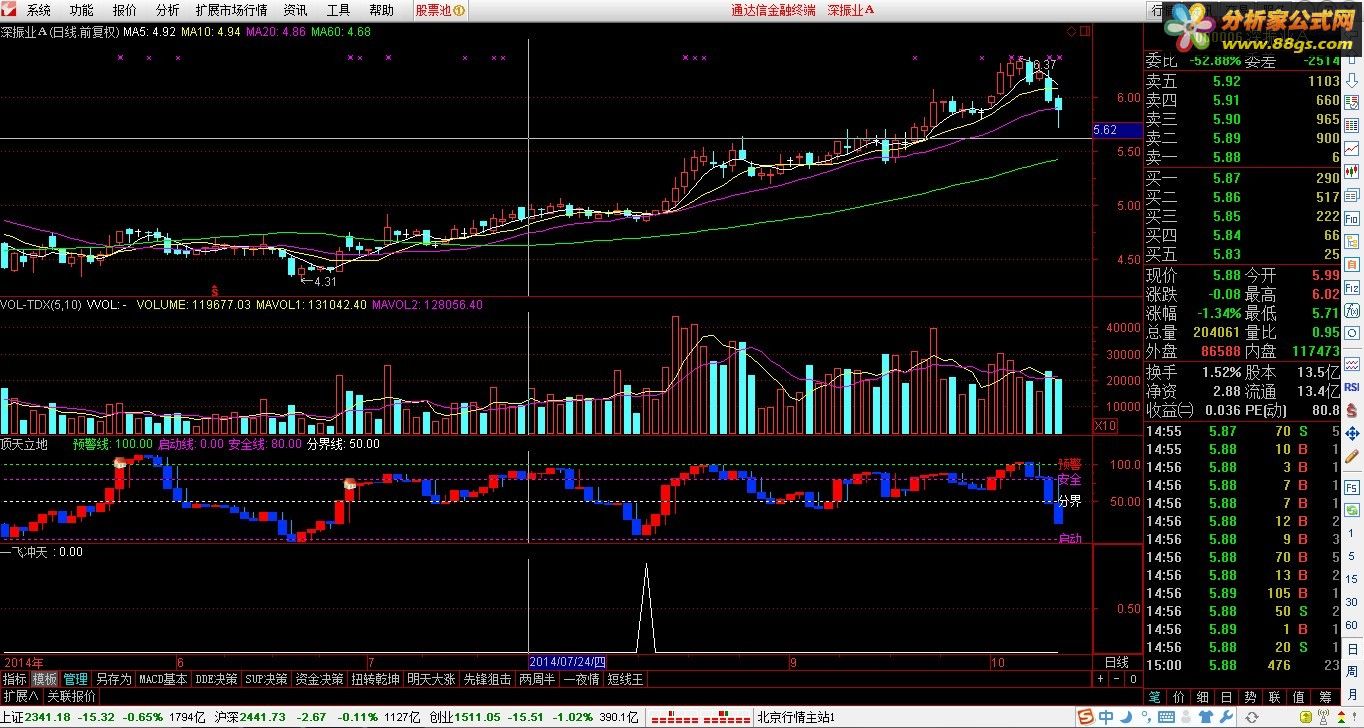1364x728 pixels.
Task: Select the 筹 tab
Action: 1326,697
